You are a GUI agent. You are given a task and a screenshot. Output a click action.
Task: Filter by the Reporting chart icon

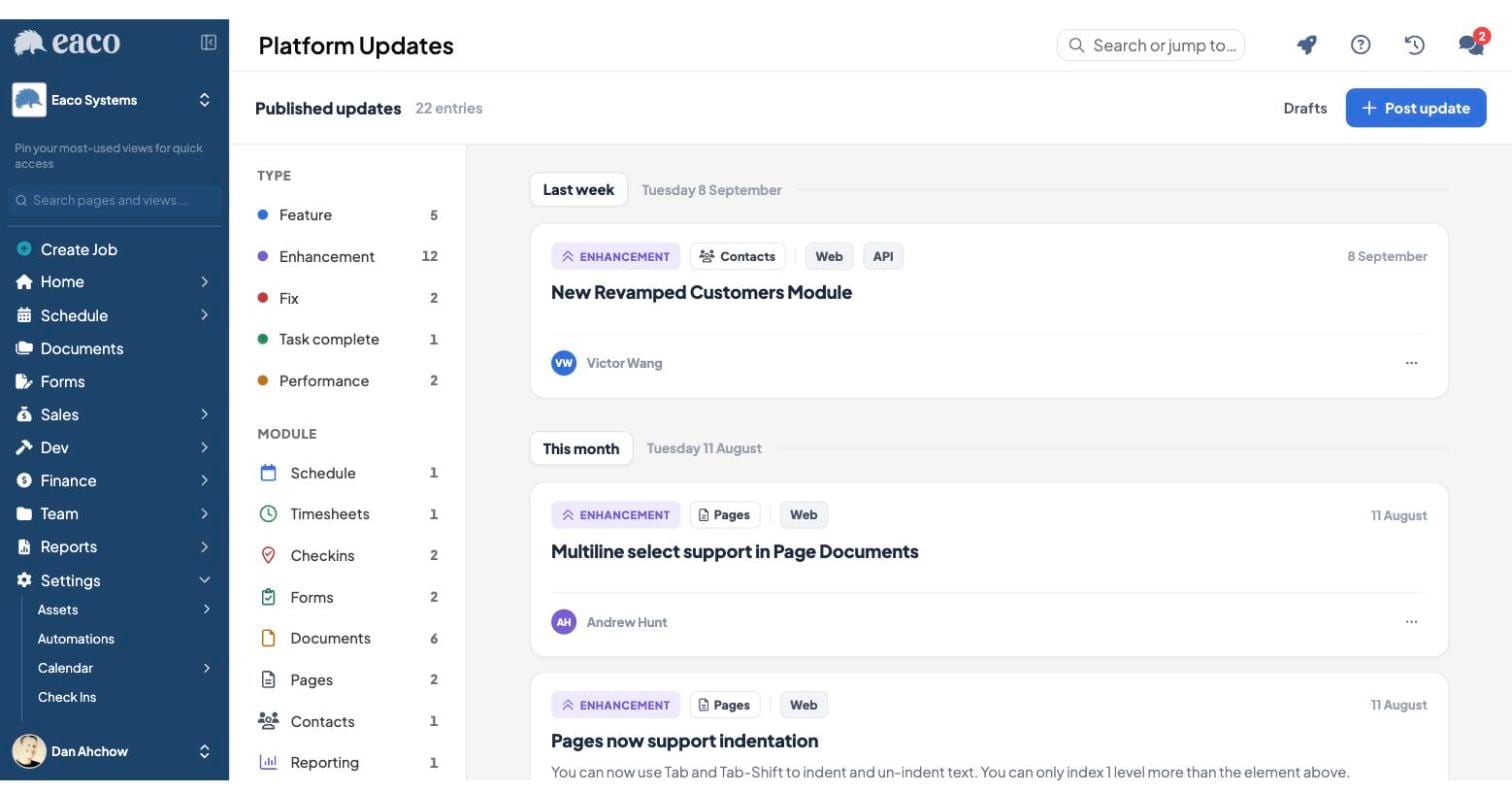pos(268,762)
